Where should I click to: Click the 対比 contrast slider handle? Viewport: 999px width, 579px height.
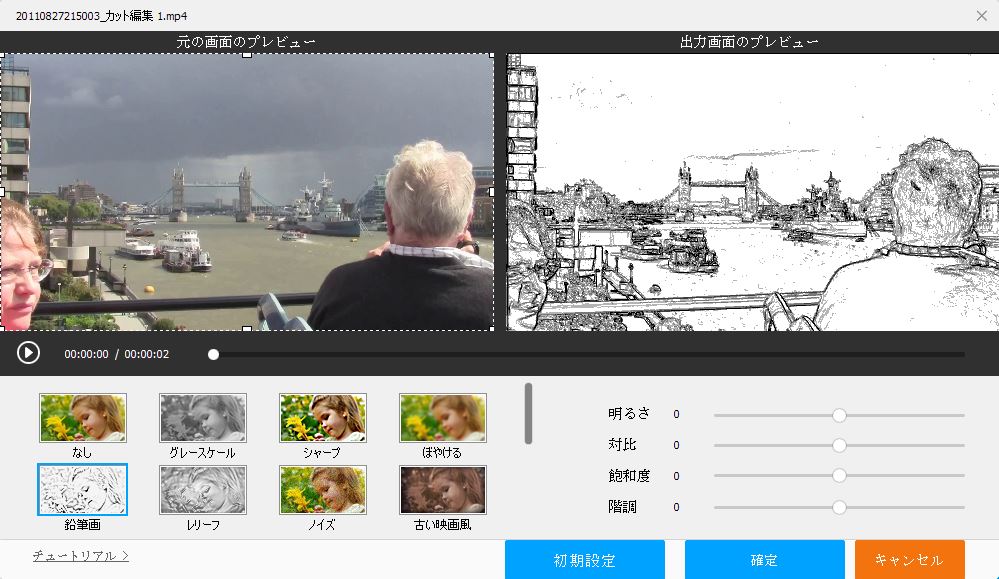(x=839, y=445)
